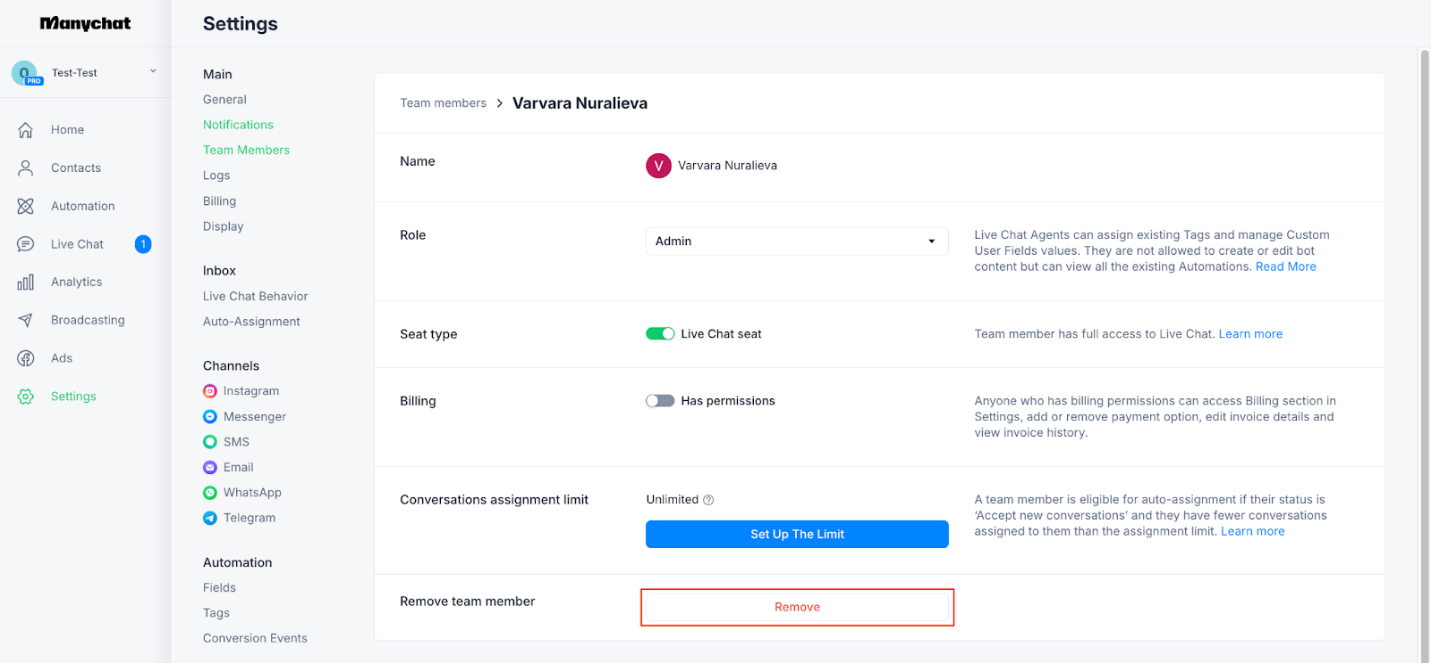Open Notifications settings section

238,125
